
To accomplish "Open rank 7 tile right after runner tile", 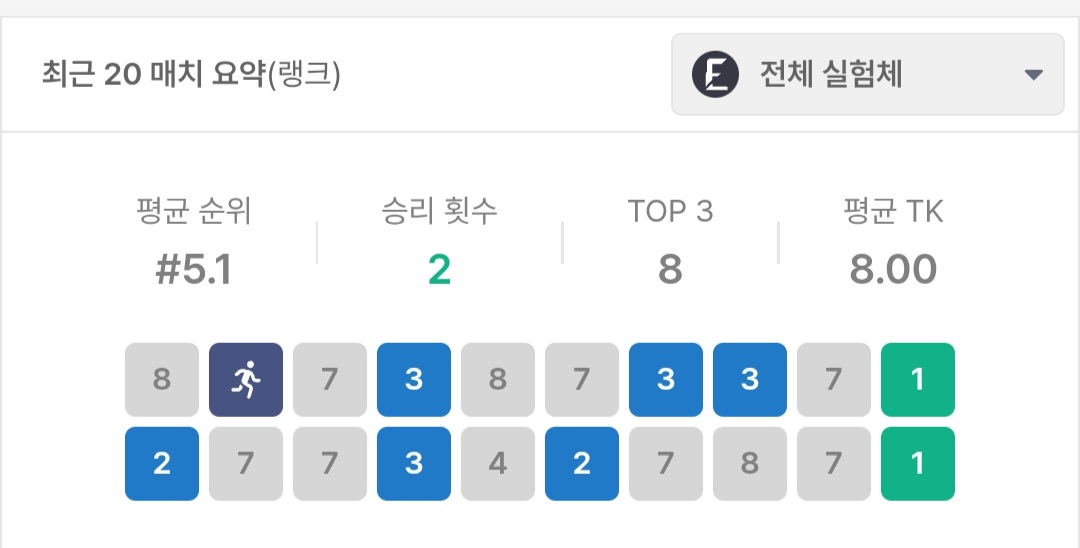I will click(x=330, y=380).
